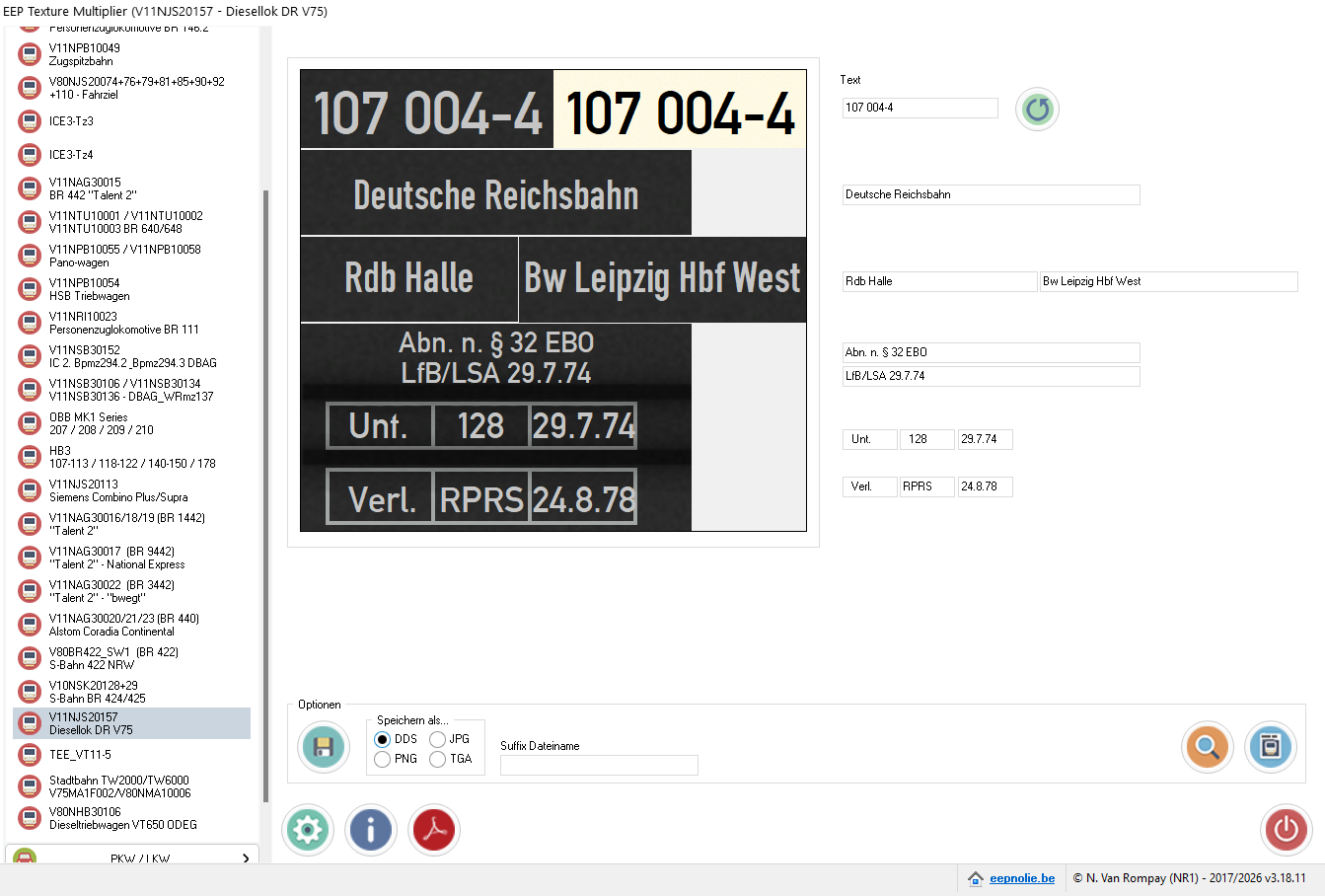1325x896 pixels.
Task: Select Stadtbahn TW2000/TW6000 entry
Action: [131, 786]
